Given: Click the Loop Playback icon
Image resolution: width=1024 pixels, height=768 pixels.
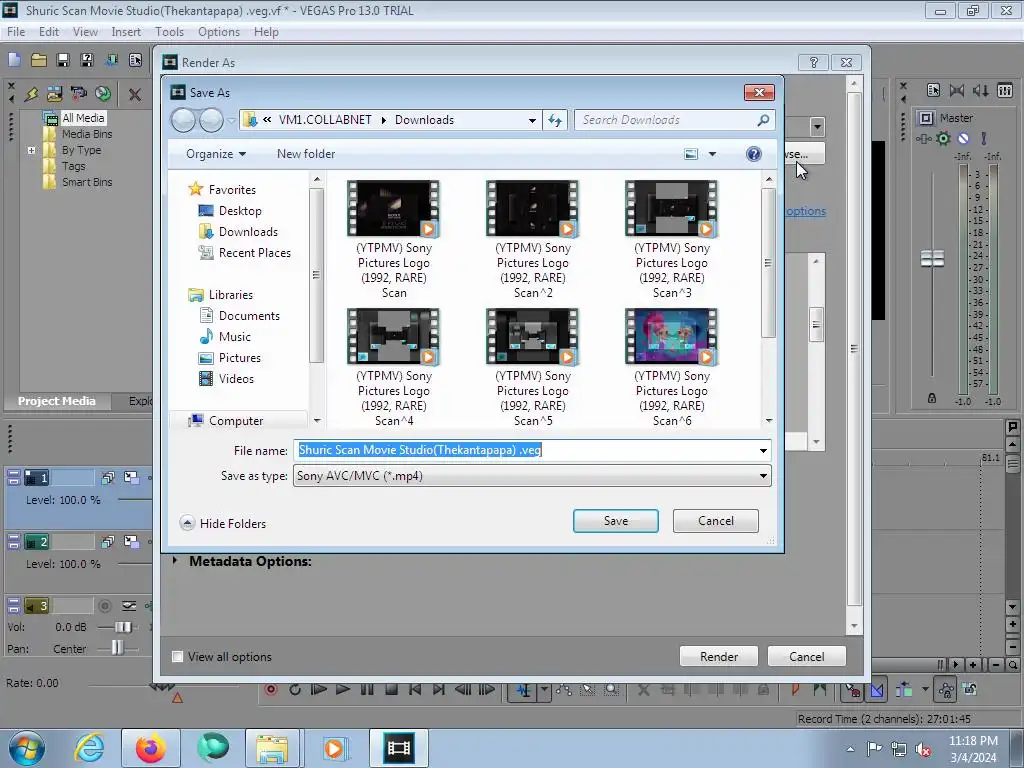Looking at the screenshot, I should pyautogui.click(x=295, y=689).
